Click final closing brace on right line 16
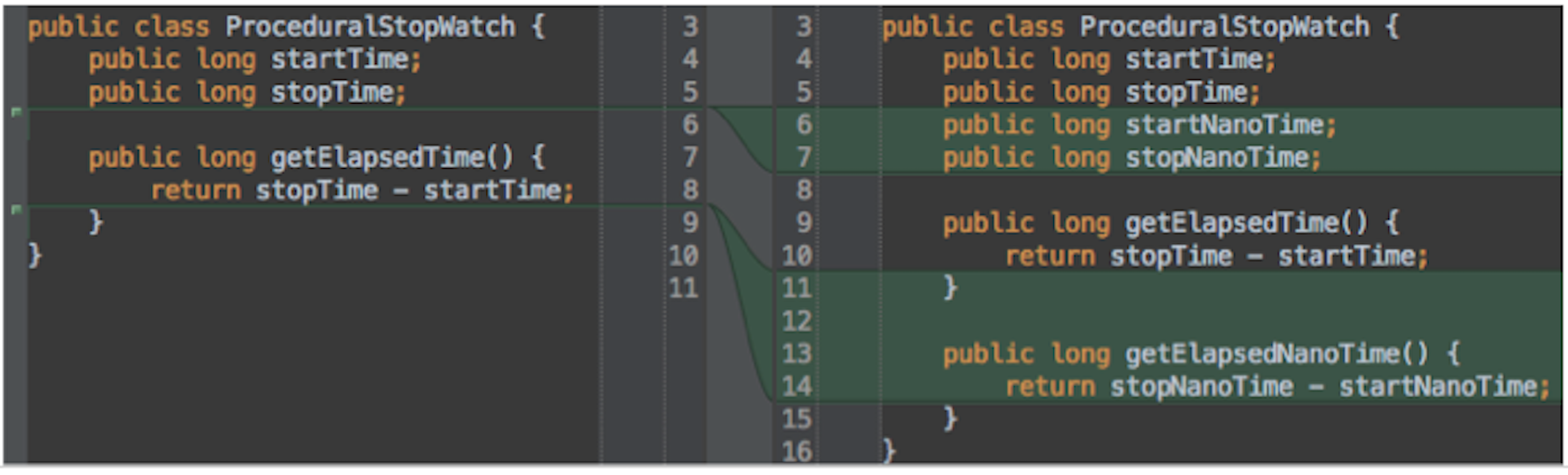This screenshot has height=475, width=1568. (889, 452)
